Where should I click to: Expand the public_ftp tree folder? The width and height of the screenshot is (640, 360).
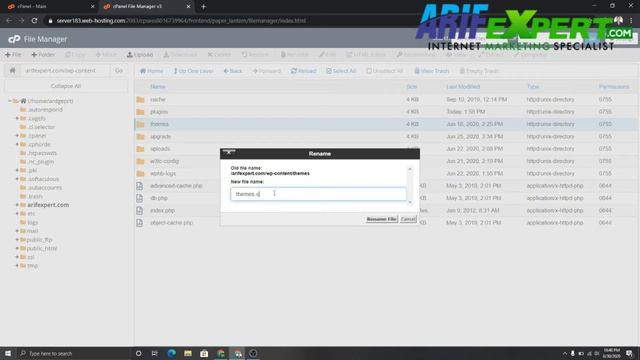point(17,240)
